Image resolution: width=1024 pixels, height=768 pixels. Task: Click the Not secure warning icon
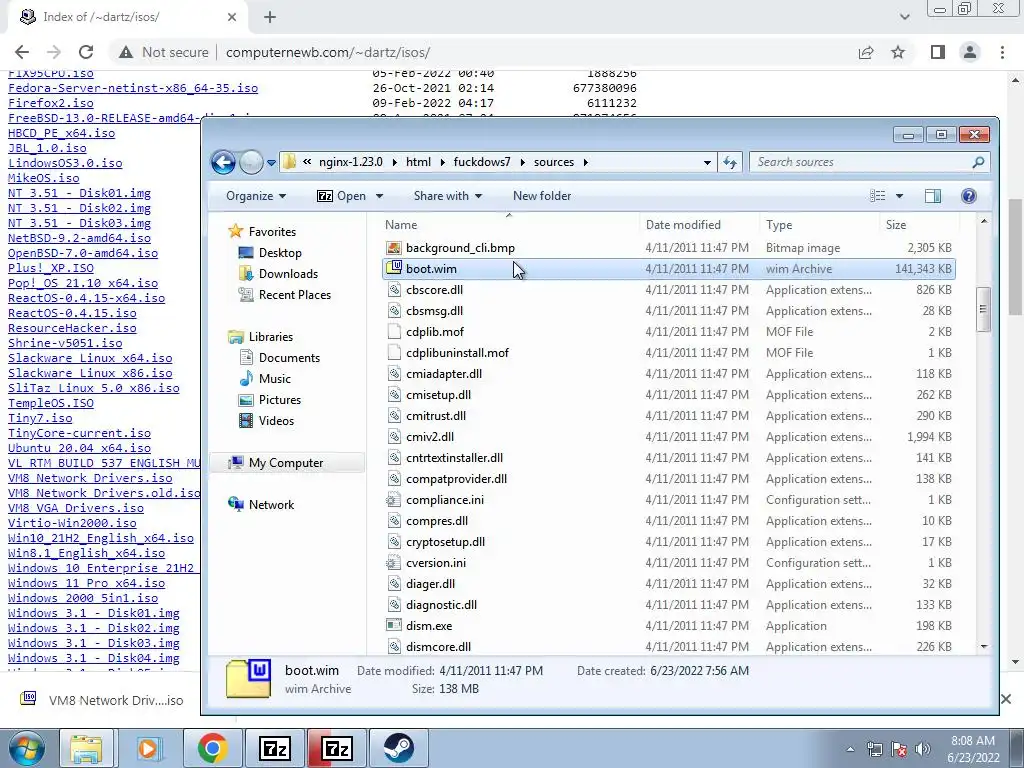125,52
